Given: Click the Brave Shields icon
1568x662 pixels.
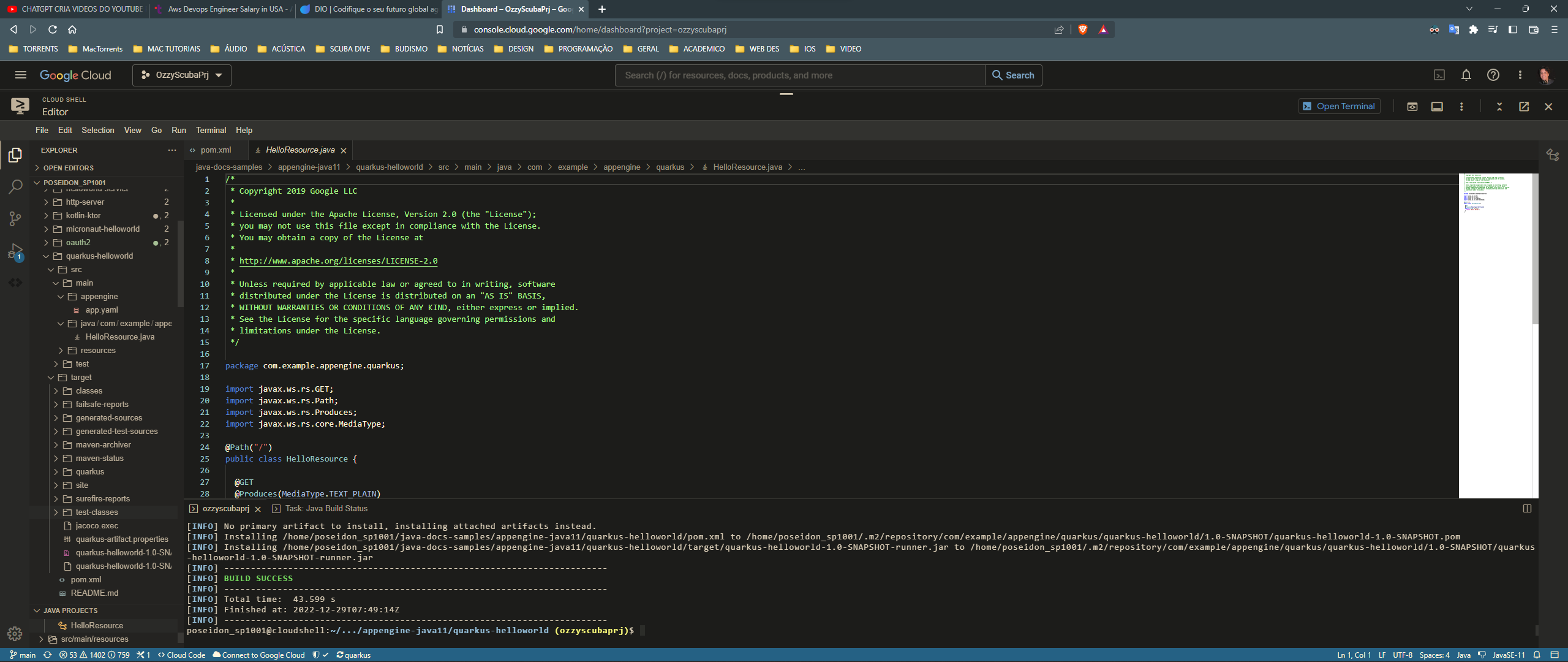Looking at the screenshot, I should tap(1083, 29).
